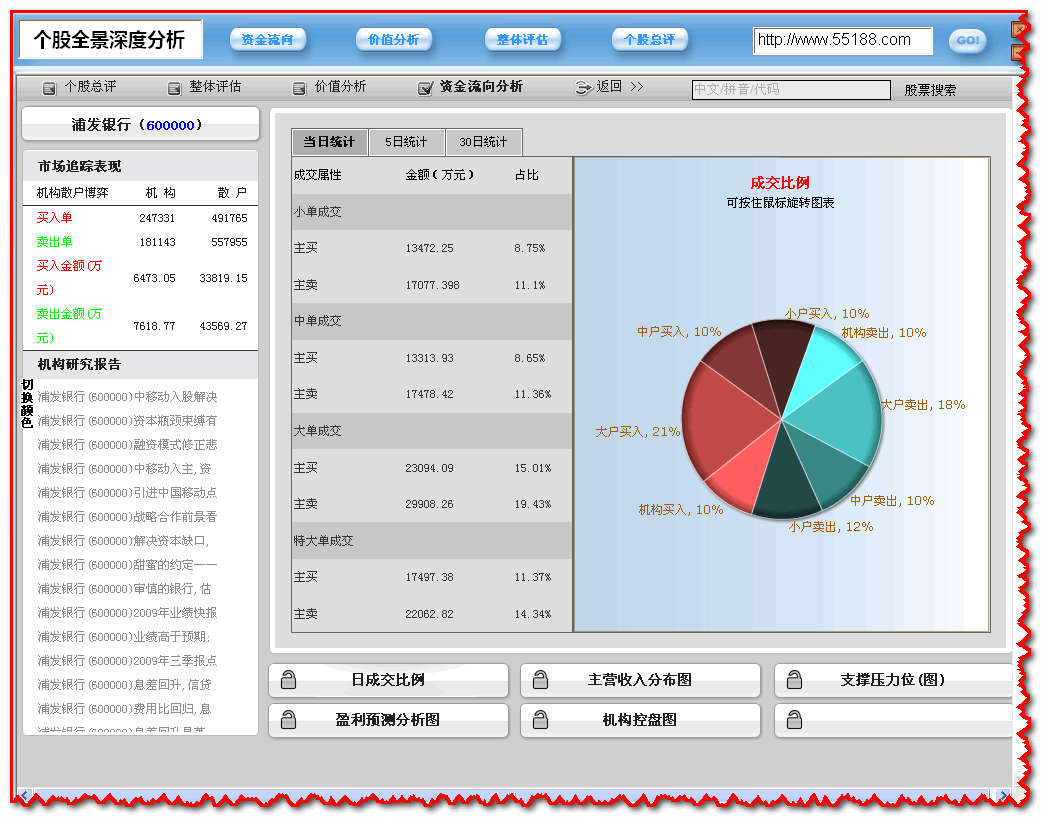This screenshot has height=824, width=1048.
Task: Click the double chevron after 返回
Action: pos(637,87)
